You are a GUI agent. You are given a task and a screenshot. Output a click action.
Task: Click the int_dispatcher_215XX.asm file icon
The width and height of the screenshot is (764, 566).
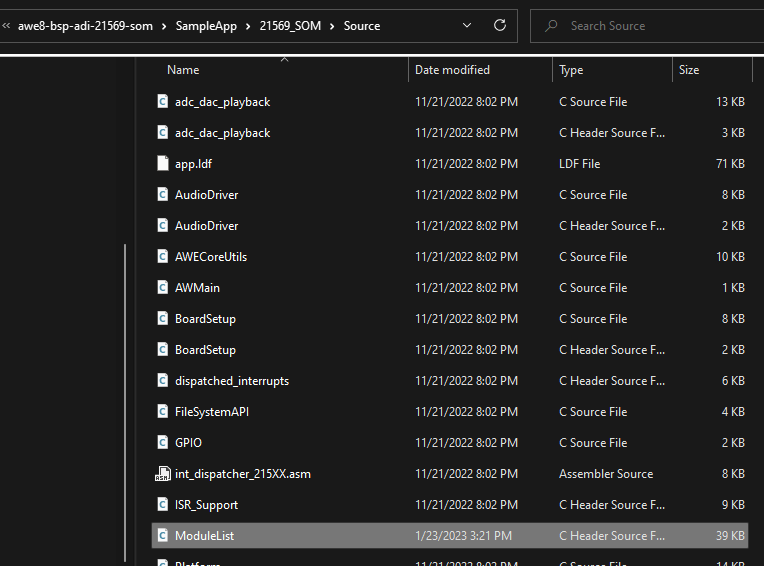point(163,474)
